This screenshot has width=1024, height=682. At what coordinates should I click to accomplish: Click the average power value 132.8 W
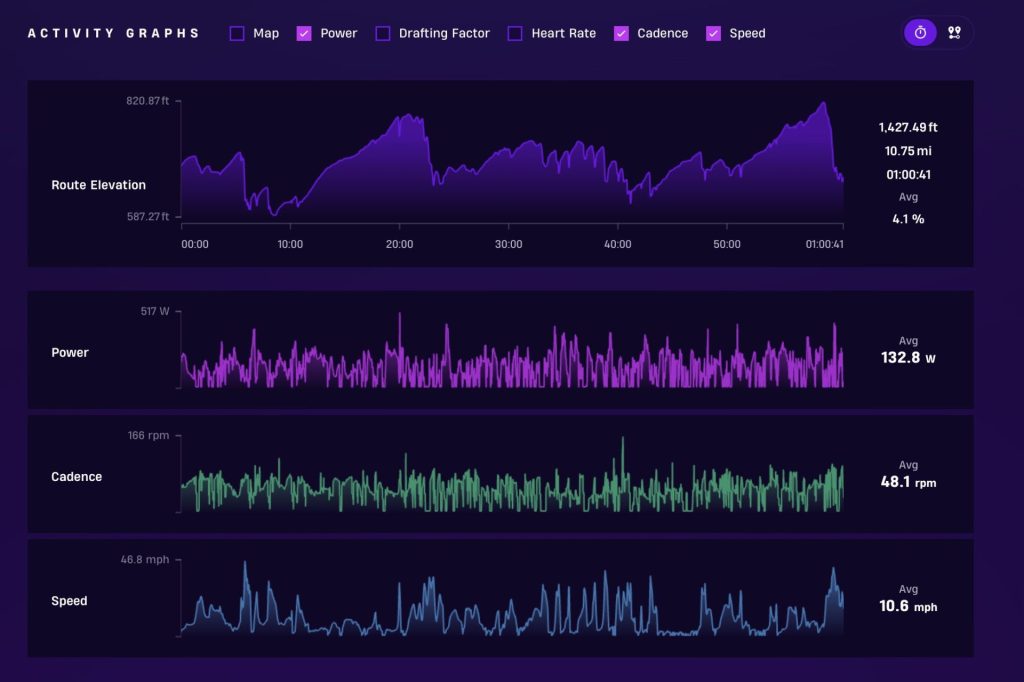908,358
